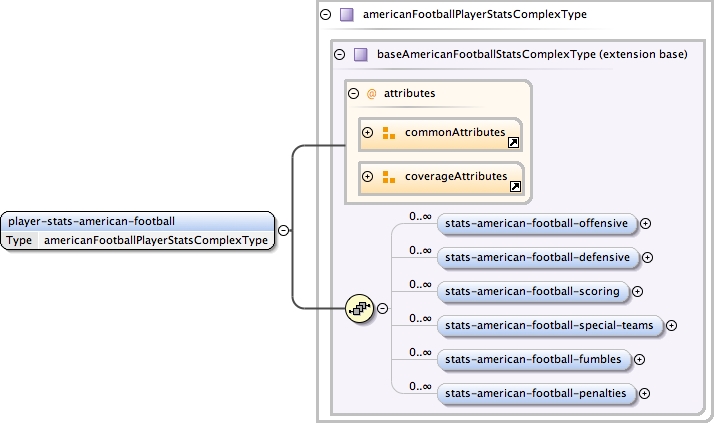The image size is (714, 423).
Task: Collapse the americanFootballPlayerStatsComplexType container
Action: tap(325, 15)
